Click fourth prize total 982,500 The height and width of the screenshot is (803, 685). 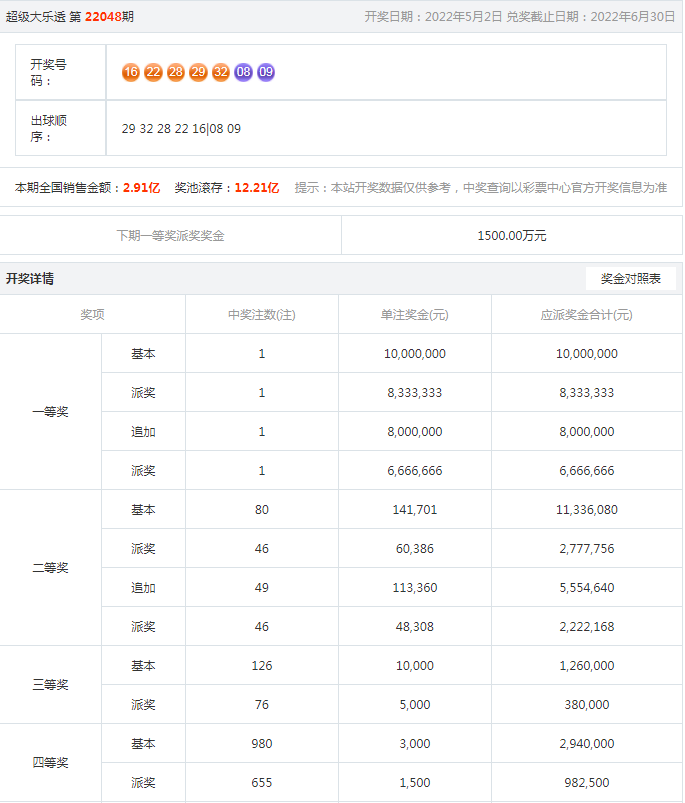click(x=587, y=783)
